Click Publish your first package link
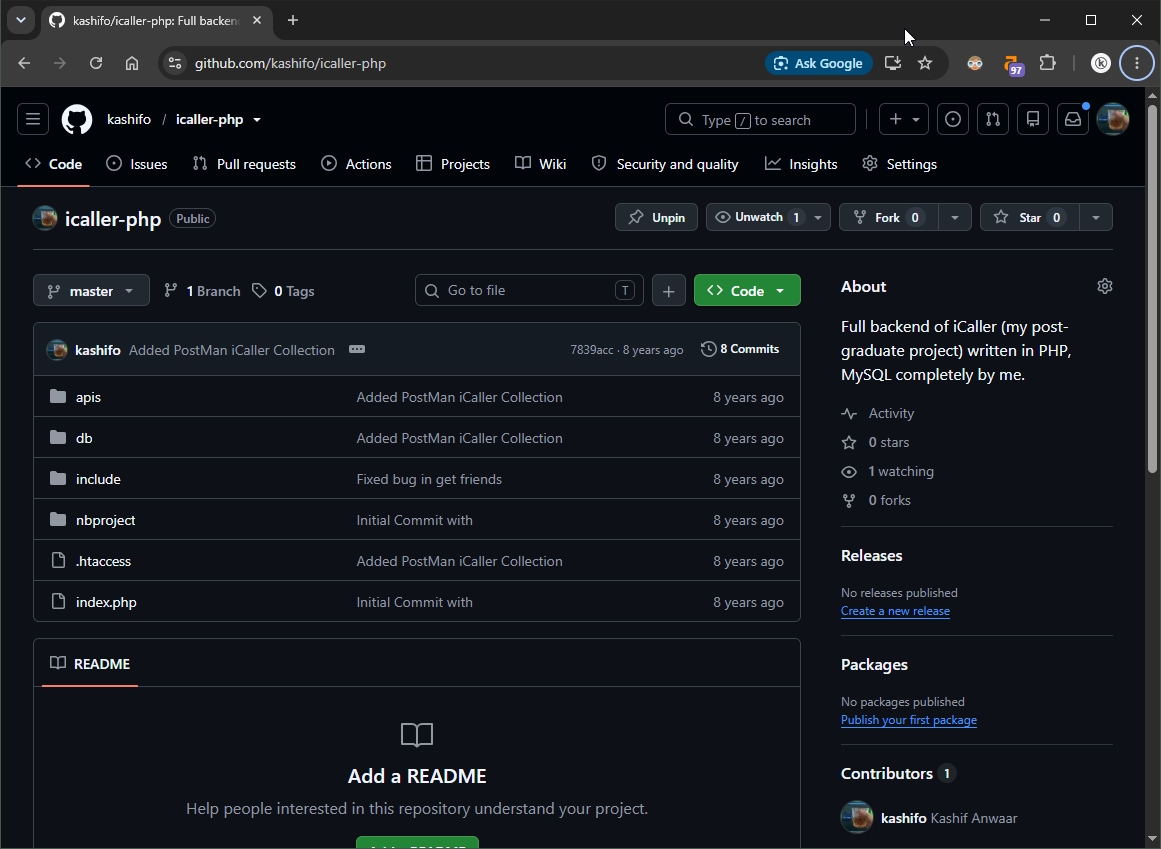 [909, 720]
